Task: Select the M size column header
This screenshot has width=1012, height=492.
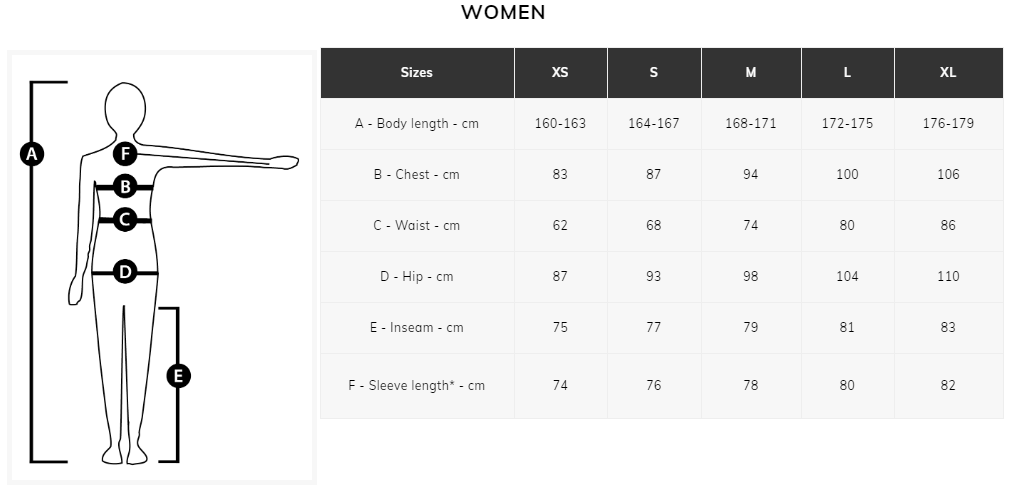Action: point(751,73)
